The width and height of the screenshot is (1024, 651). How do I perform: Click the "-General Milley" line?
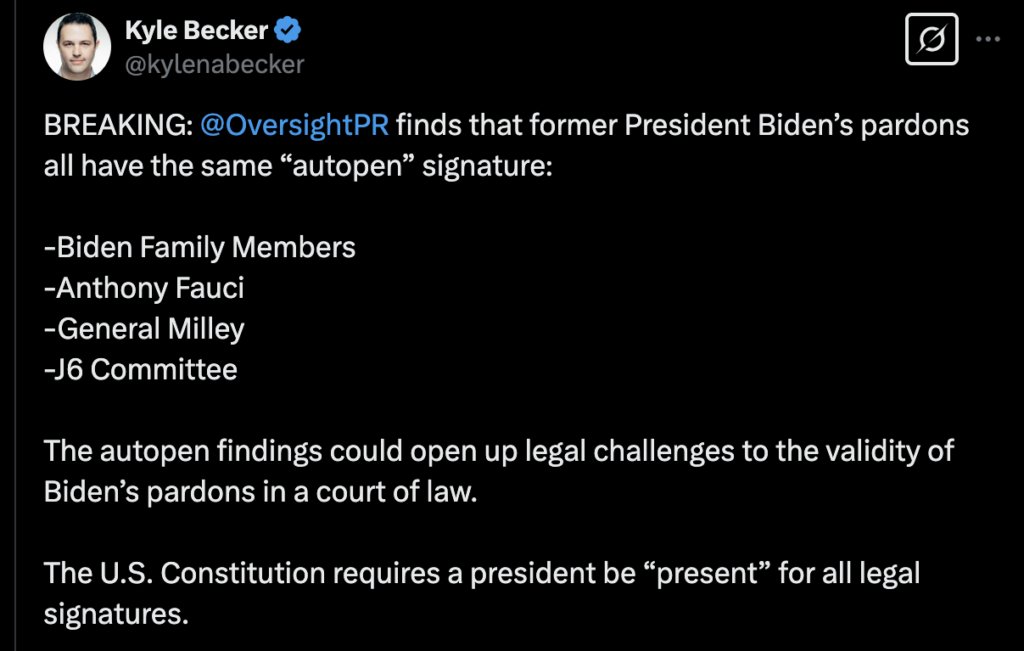coord(145,329)
